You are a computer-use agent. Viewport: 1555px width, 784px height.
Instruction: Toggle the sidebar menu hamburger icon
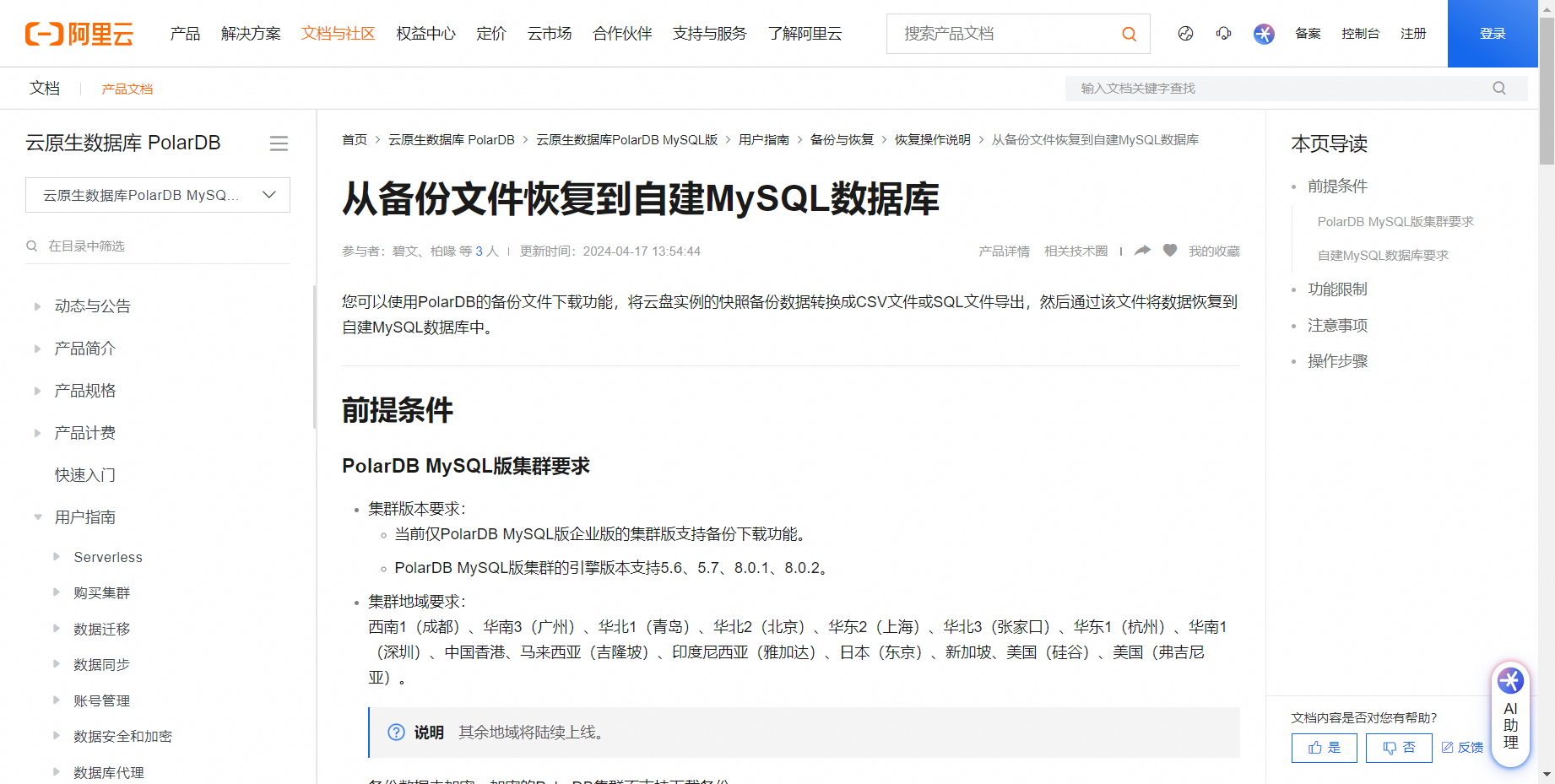coord(279,143)
